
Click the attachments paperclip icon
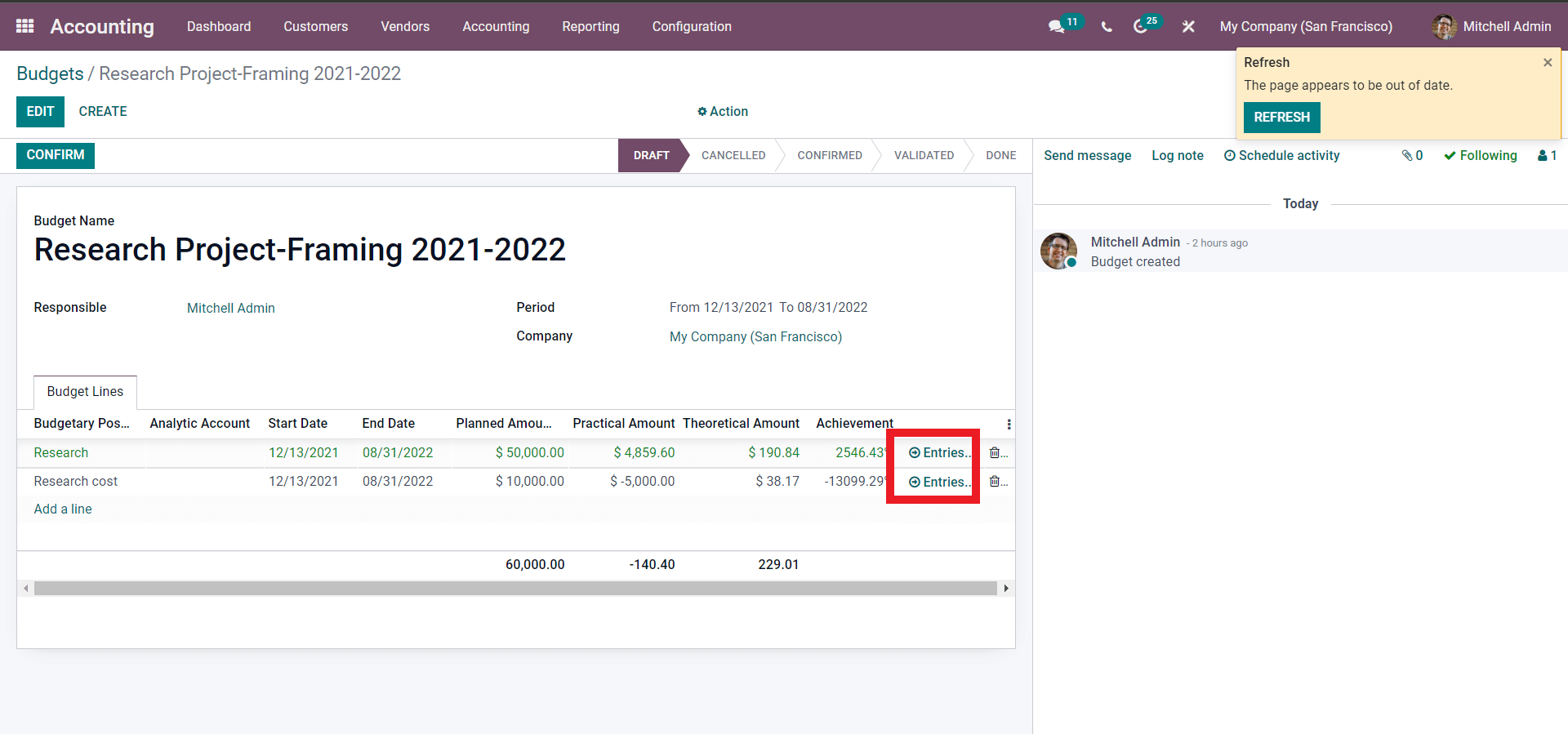tap(1413, 155)
